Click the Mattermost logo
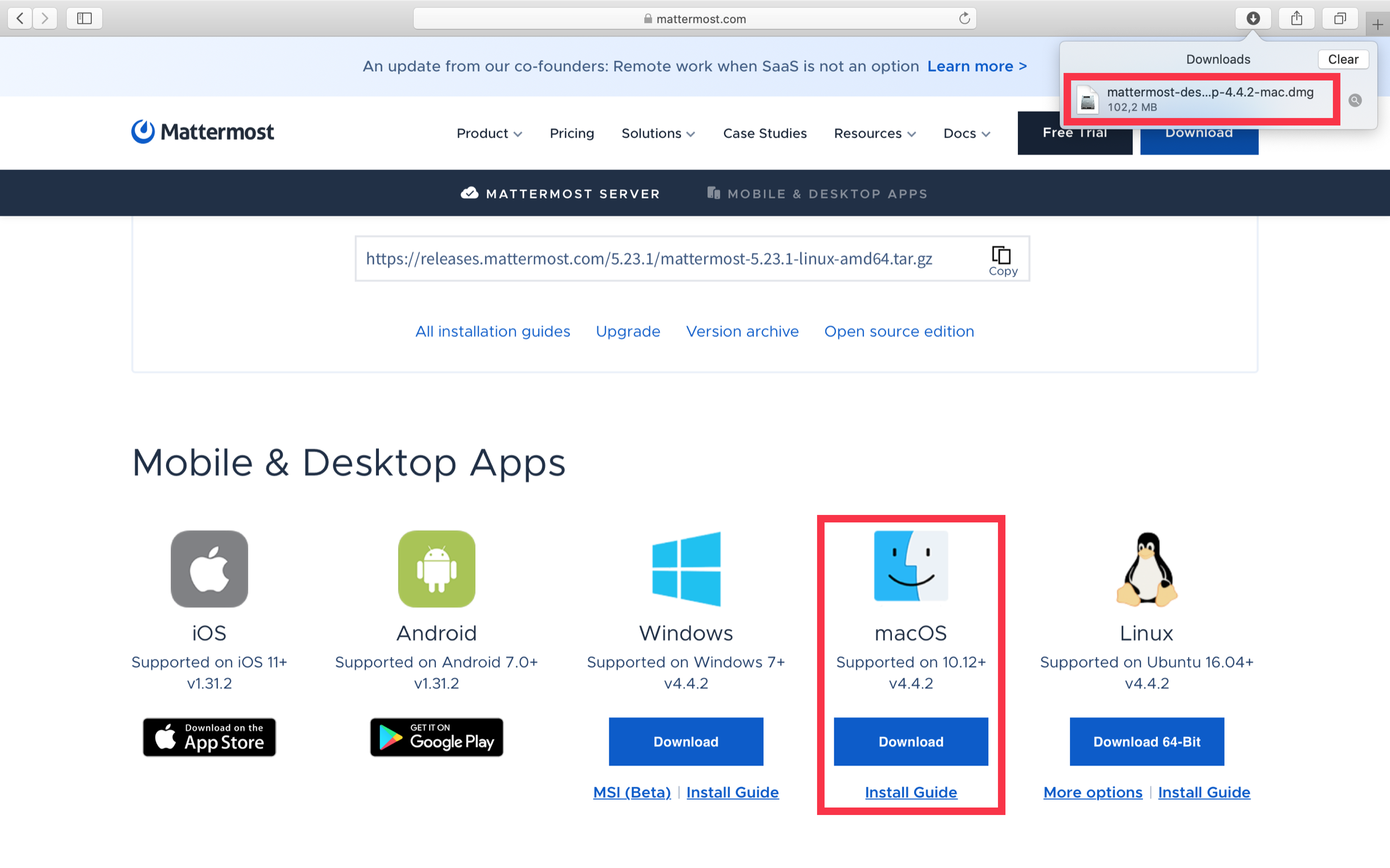 (x=203, y=132)
